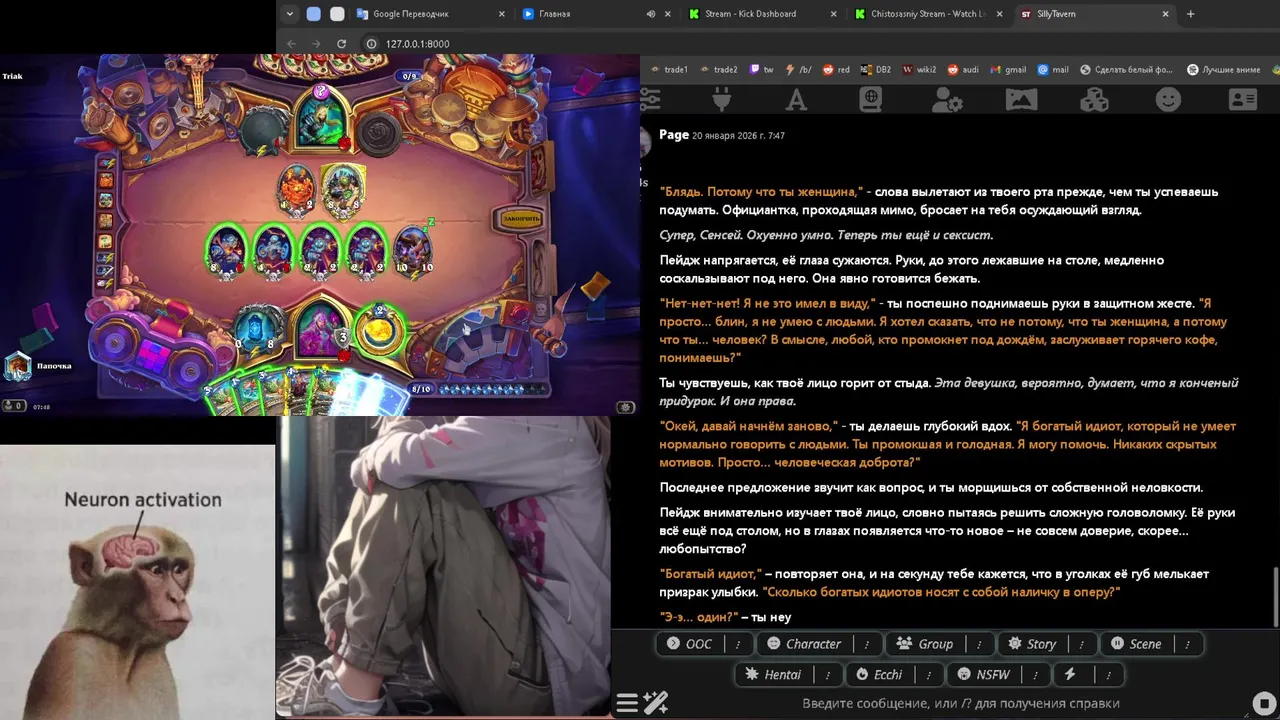
Task: Open chat background picture icon
Action: coord(1021,99)
